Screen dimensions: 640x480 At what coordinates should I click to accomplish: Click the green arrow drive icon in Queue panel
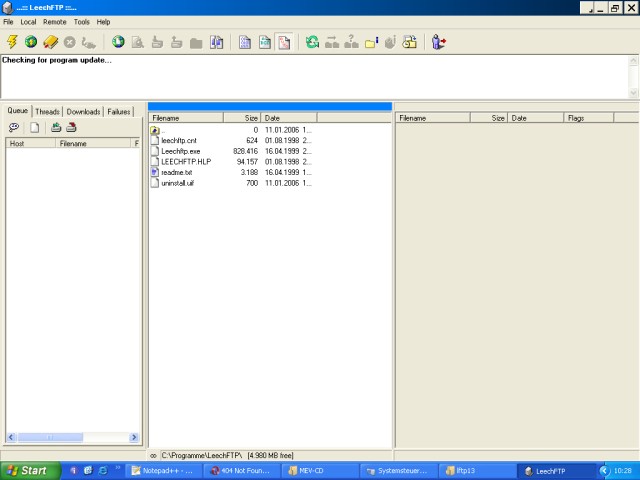click(x=56, y=127)
